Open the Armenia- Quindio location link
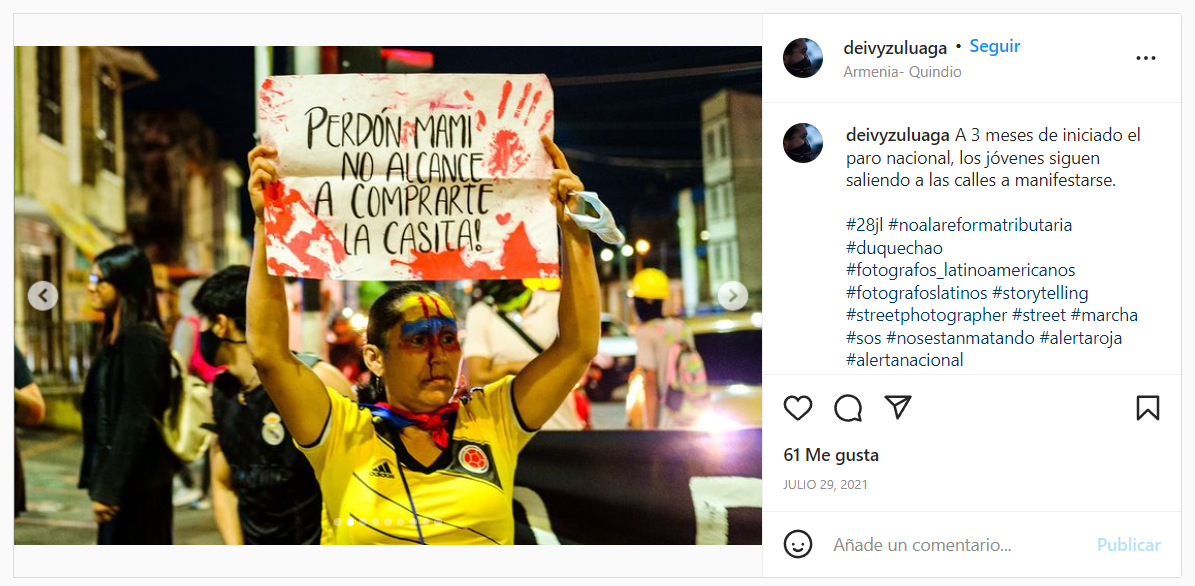This screenshot has width=1195, height=586. [x=902, y=72]
